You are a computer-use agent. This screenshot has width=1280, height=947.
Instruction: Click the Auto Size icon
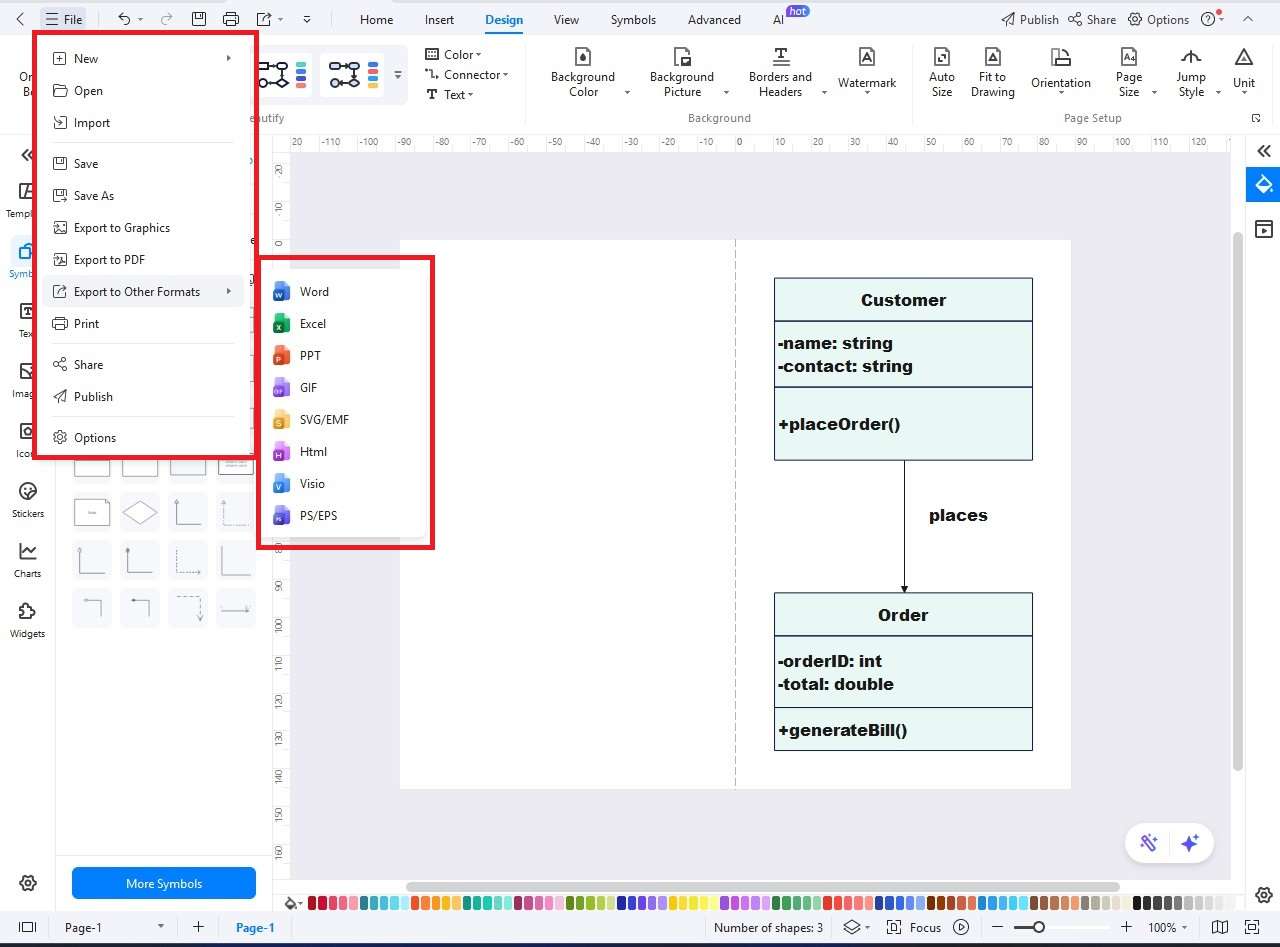pos(942,56)
